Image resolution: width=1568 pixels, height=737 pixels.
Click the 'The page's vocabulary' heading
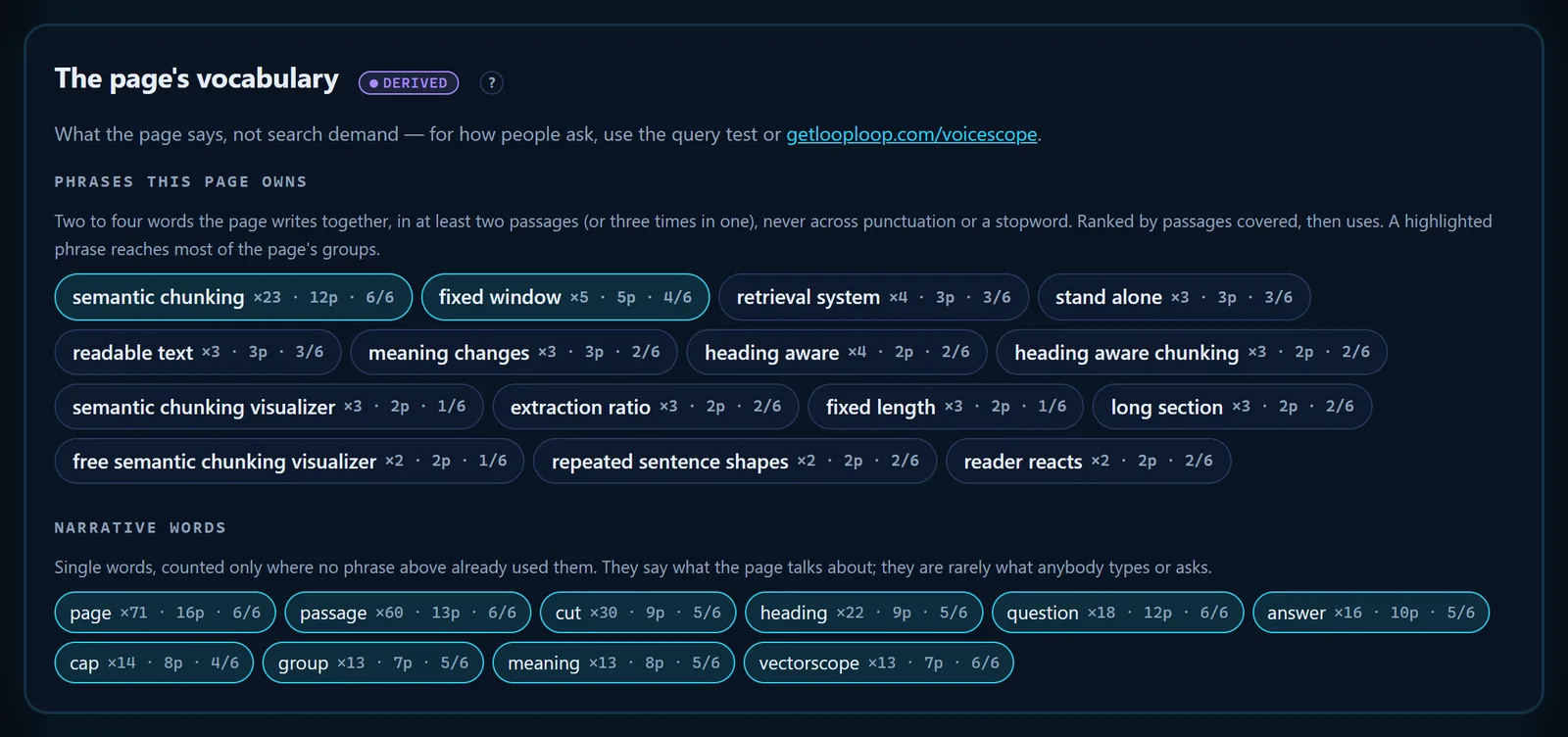tap(197, 79)
